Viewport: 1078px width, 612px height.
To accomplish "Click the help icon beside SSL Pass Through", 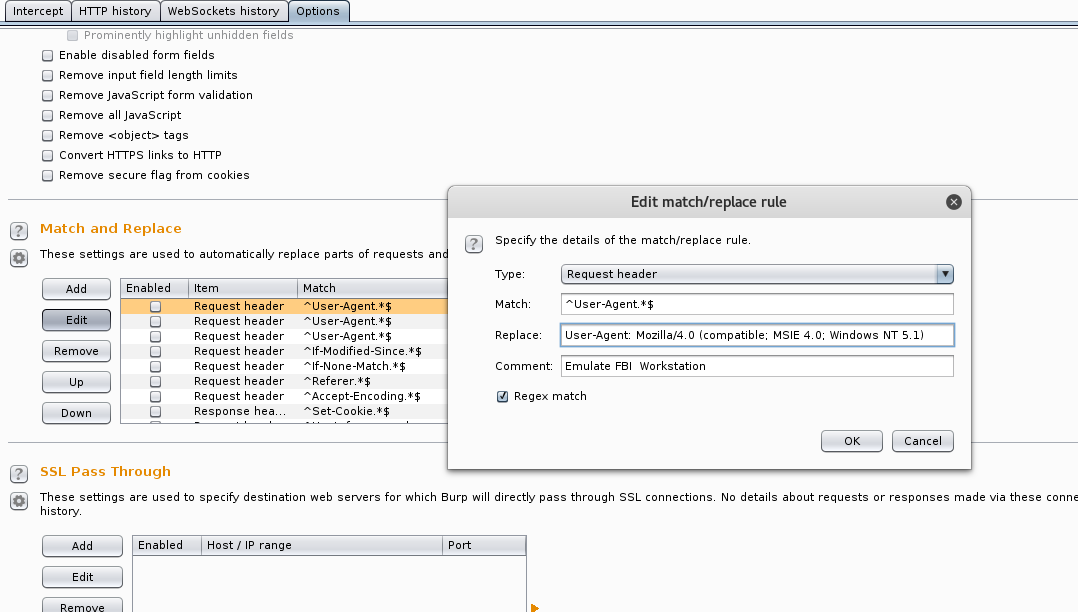I will (18, 474).
